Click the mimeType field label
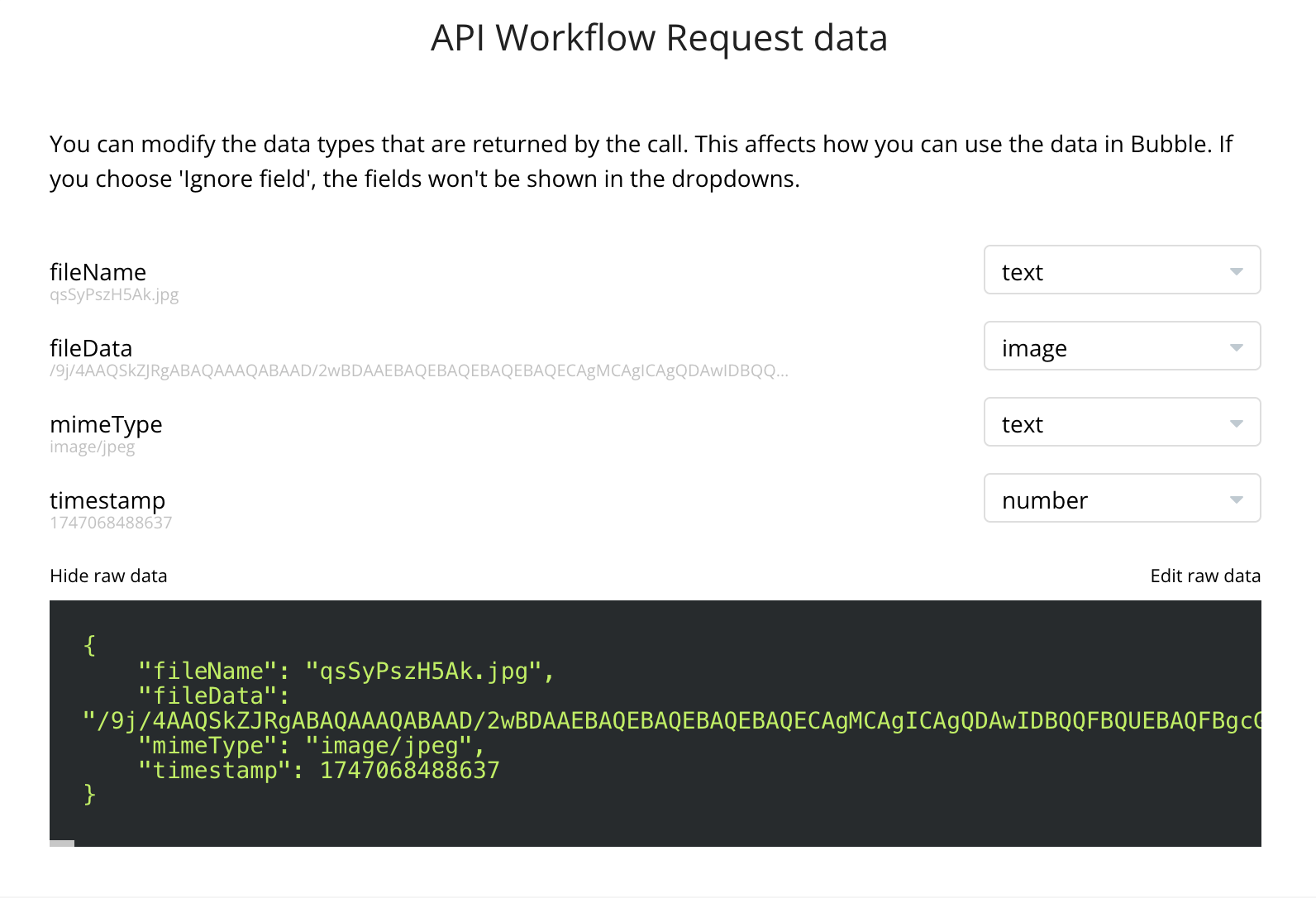The width and height of the screenshot is (1316, 908). click(x=106, y=424)
